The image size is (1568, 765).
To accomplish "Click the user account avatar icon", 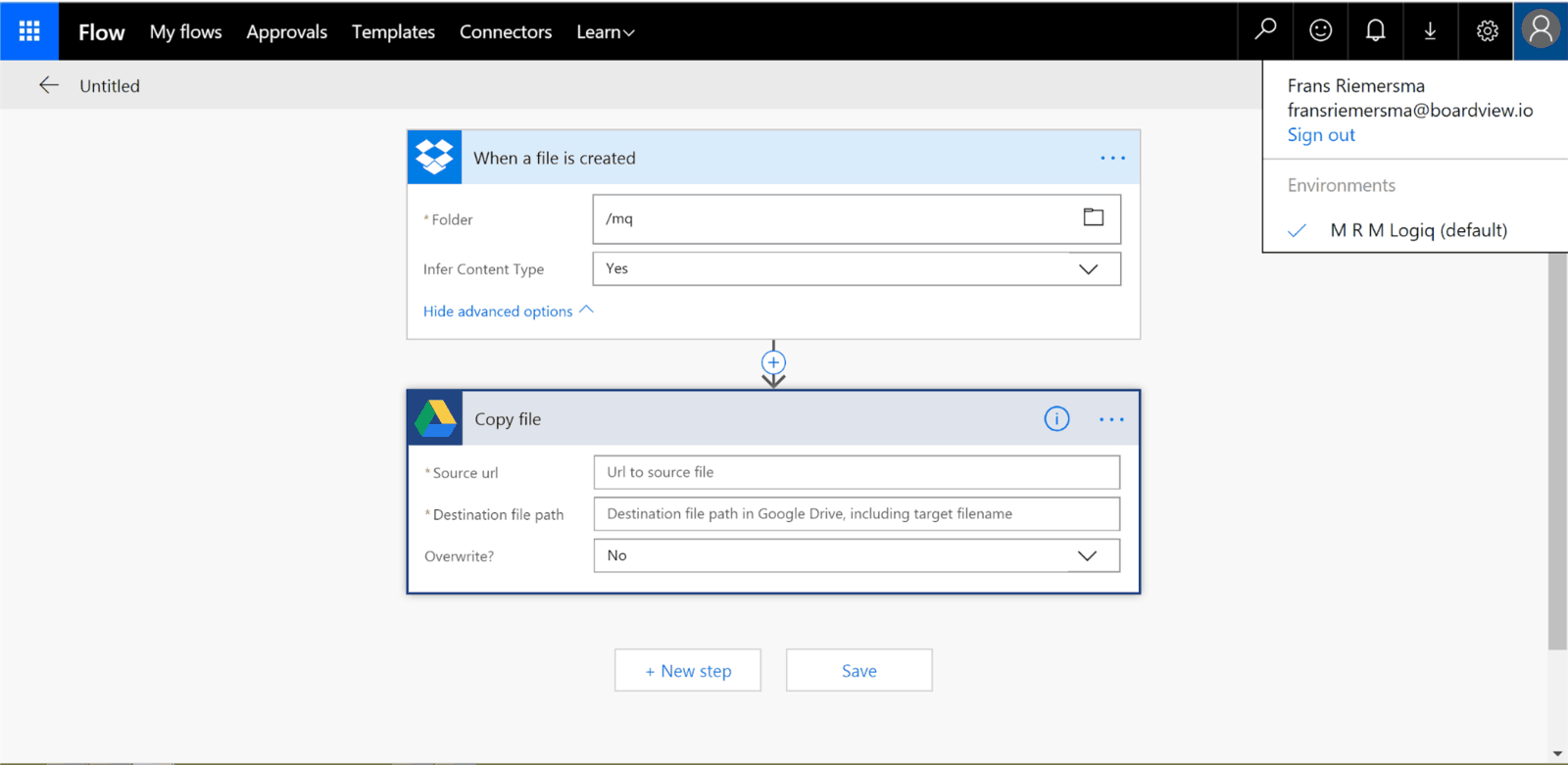I will click(1541, 30).
